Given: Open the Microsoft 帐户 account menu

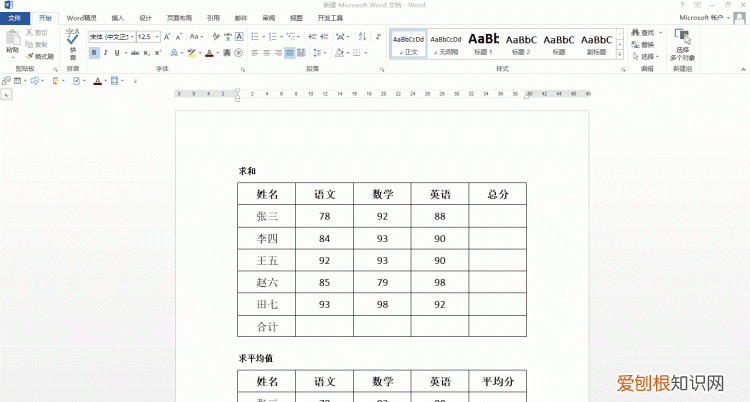Looking at the screenshot, I should point(704,18).
